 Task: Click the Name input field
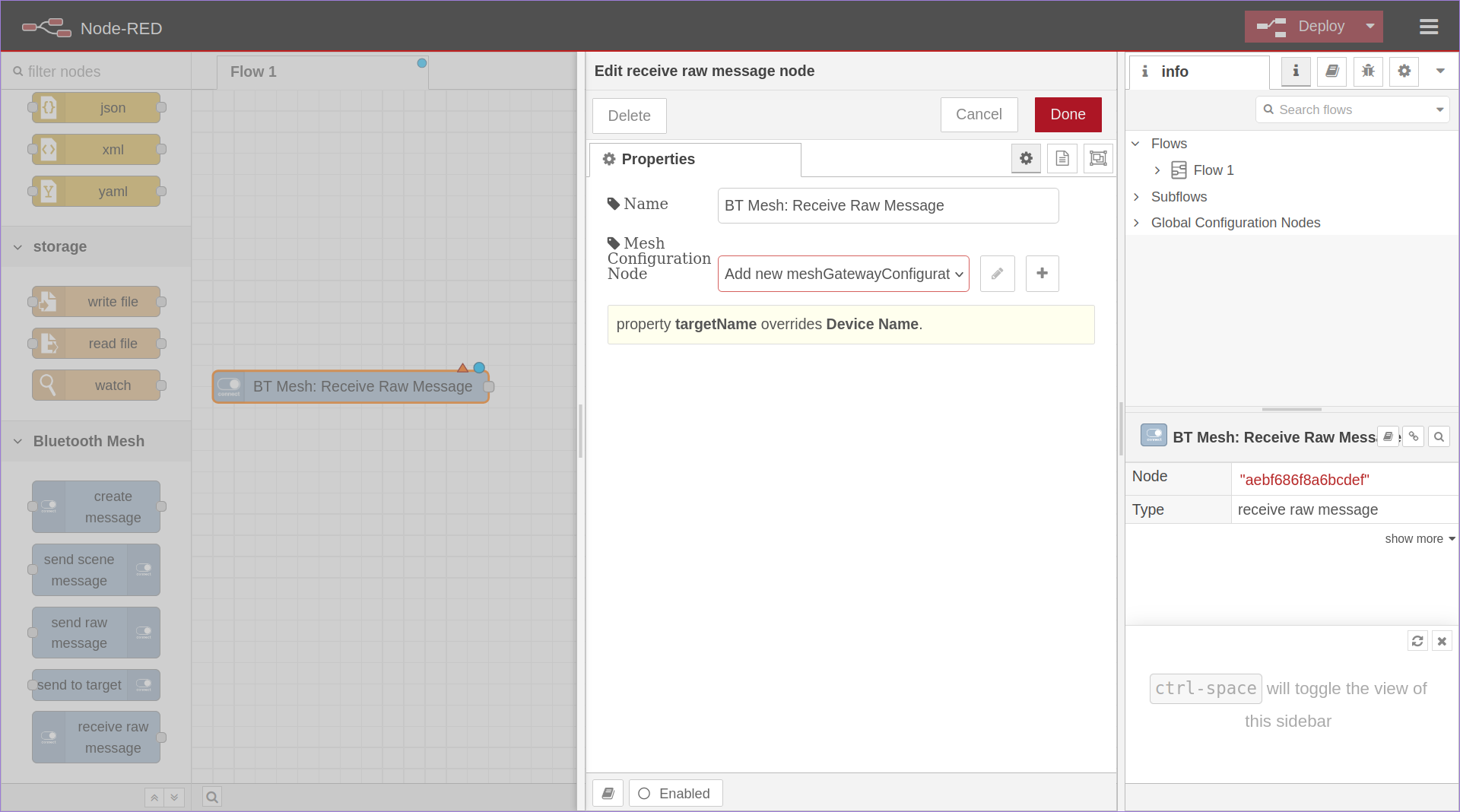(x=887, y=206)
